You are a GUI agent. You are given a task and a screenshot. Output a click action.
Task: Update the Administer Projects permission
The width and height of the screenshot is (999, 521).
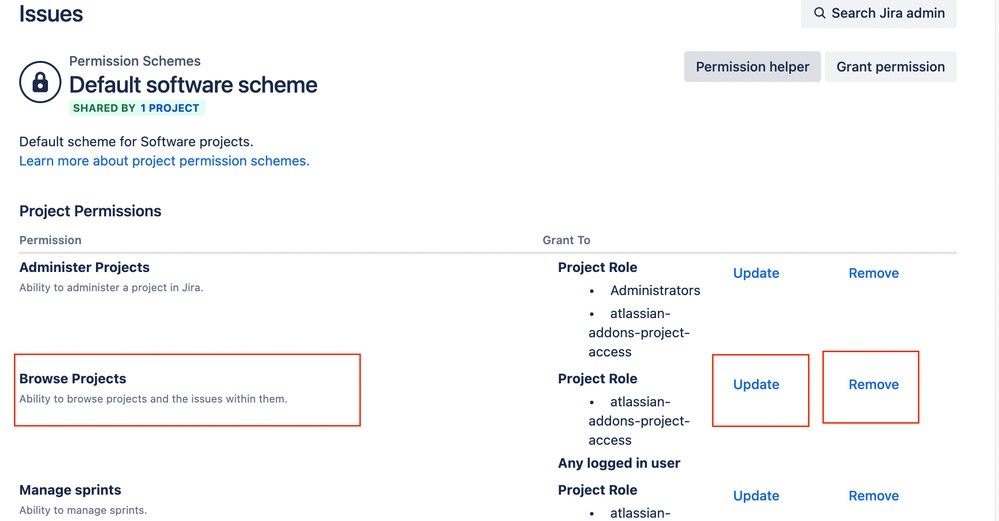[756, 273]
